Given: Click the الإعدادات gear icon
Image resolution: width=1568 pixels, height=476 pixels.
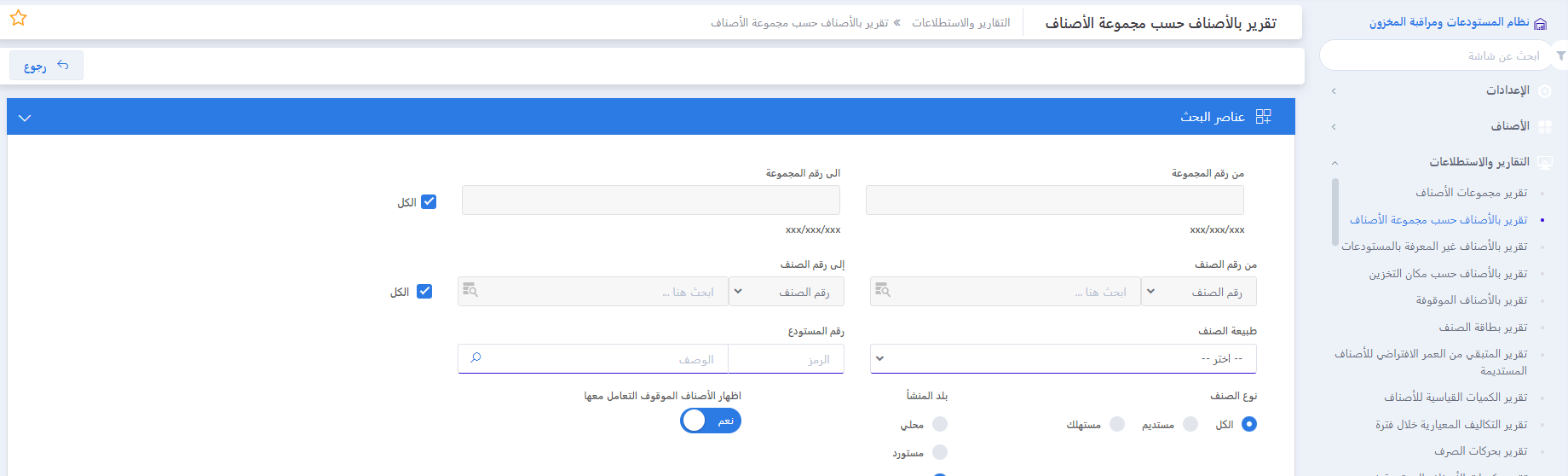Looking at the screenshot, I should tap(1545, 90).
